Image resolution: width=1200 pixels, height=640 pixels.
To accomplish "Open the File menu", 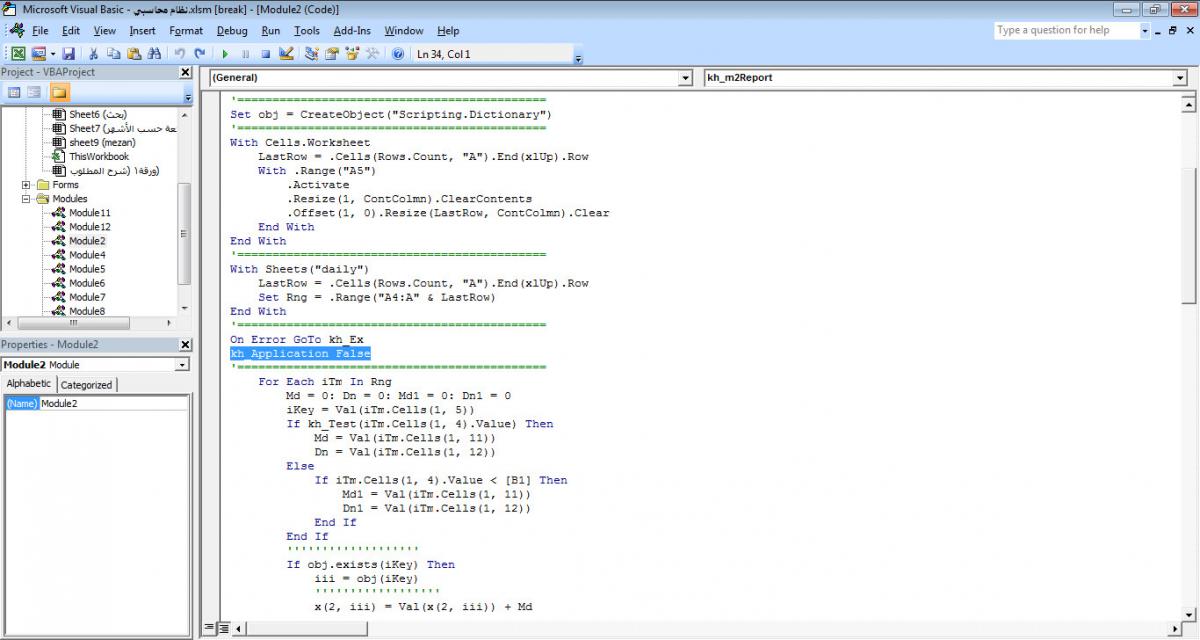I will (x=40, y=31).
